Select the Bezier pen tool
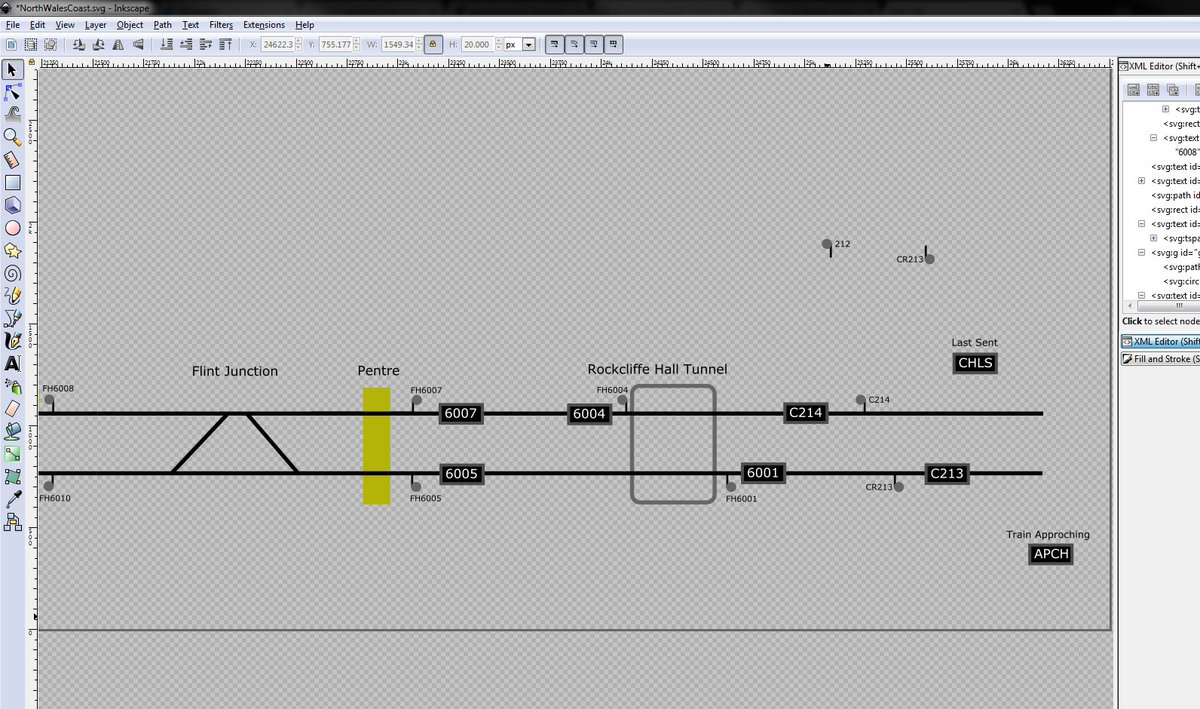 13,318
